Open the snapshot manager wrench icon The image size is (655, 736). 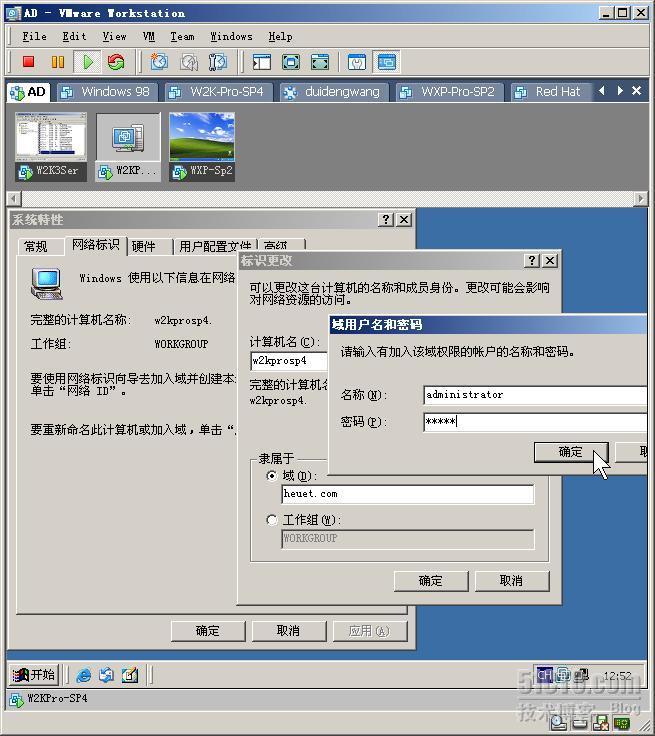[x=218, y=62]
